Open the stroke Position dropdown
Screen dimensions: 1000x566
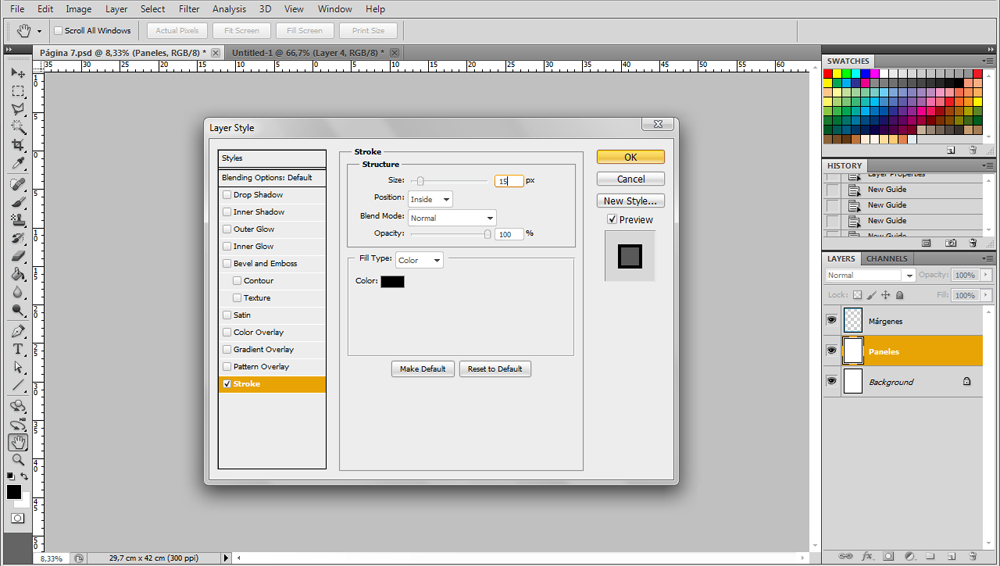coord(430,199)
